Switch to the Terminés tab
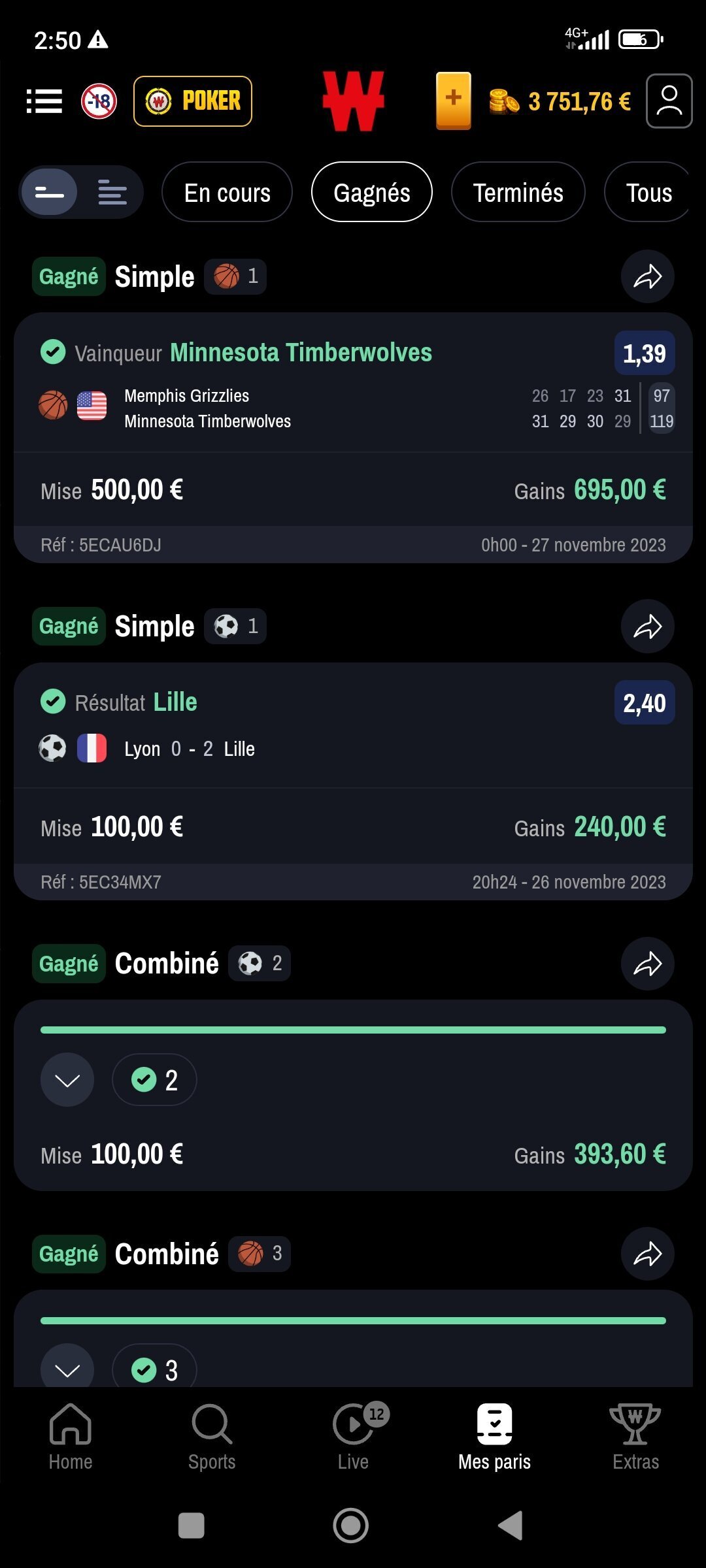This screenshot has height=1568, width=706. pyautogui.click(x=518, y=193)
